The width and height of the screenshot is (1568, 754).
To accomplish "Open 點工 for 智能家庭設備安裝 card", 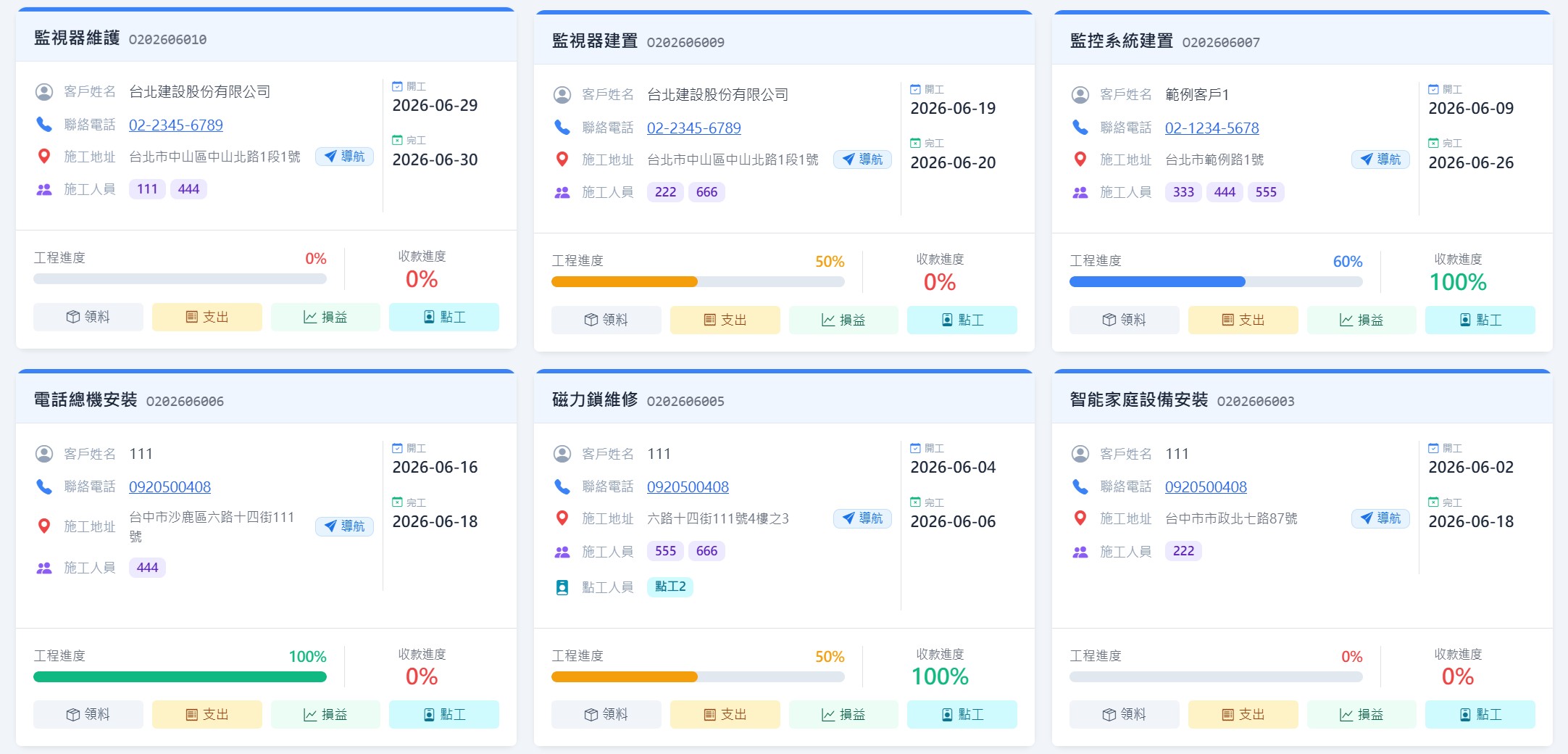I will [x=1480, y=714].
